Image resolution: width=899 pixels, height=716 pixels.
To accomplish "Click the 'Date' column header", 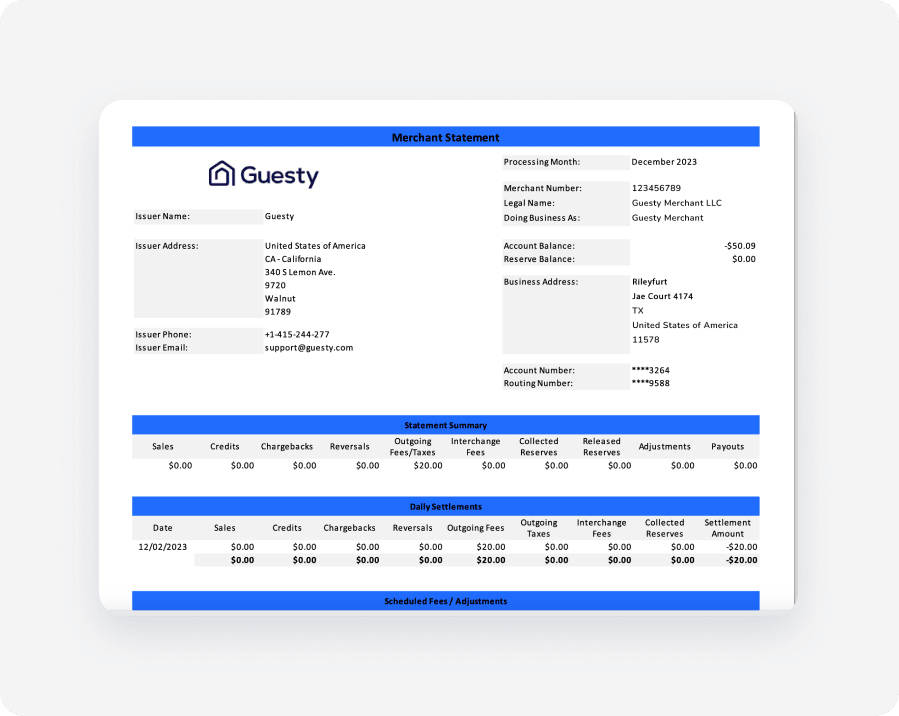I will [162, 528].
